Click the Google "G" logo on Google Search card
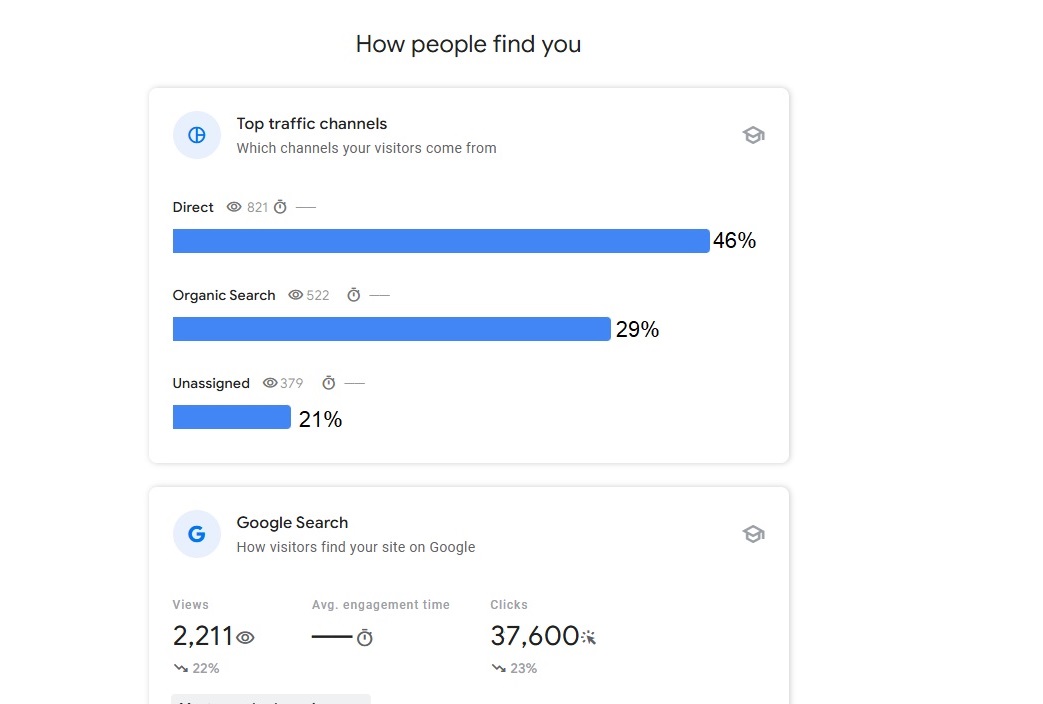This screenshot has height=704, width=1043. [x=196, y=534]
